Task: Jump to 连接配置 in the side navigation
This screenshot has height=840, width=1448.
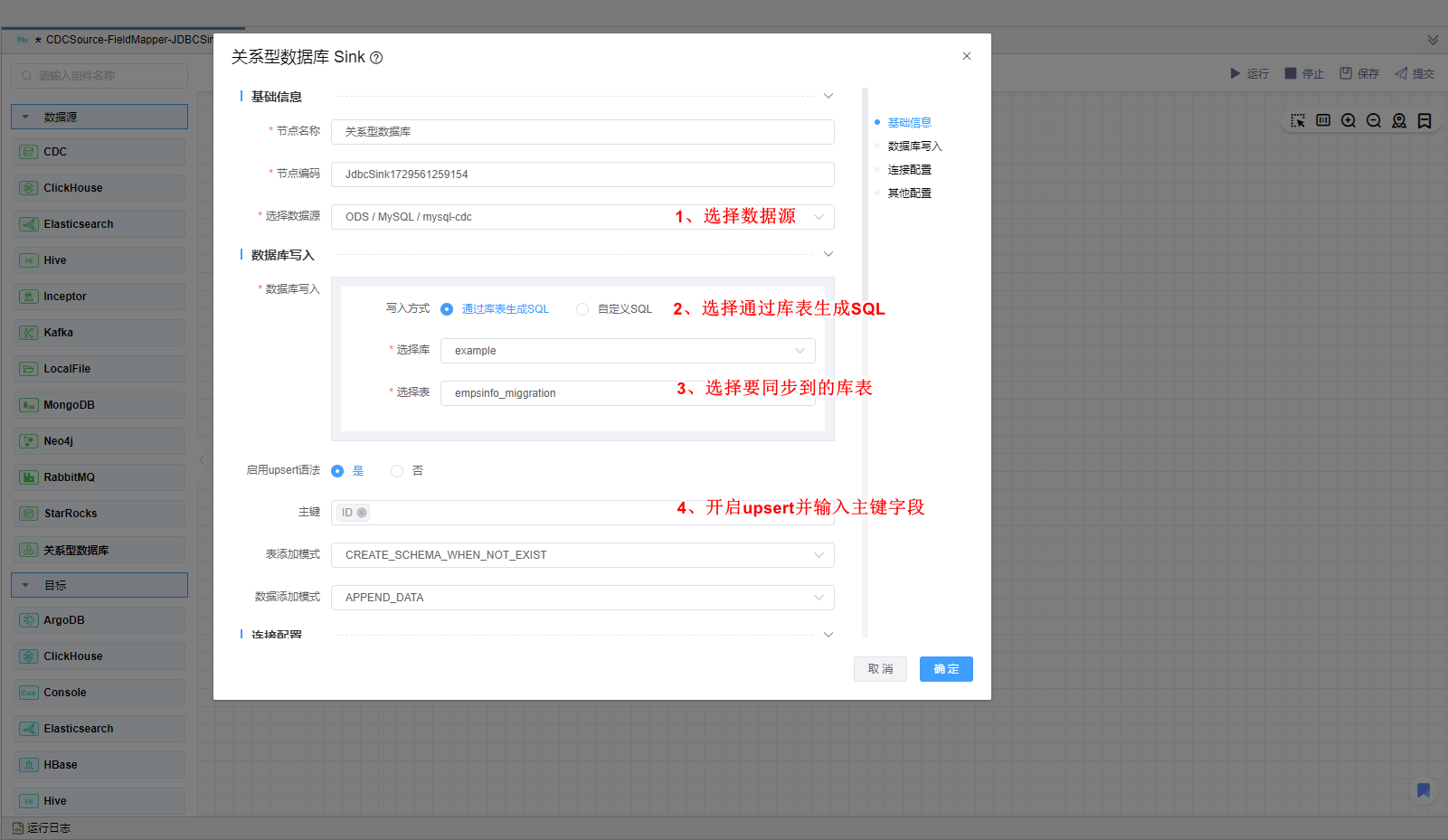Action: (909, 170)
